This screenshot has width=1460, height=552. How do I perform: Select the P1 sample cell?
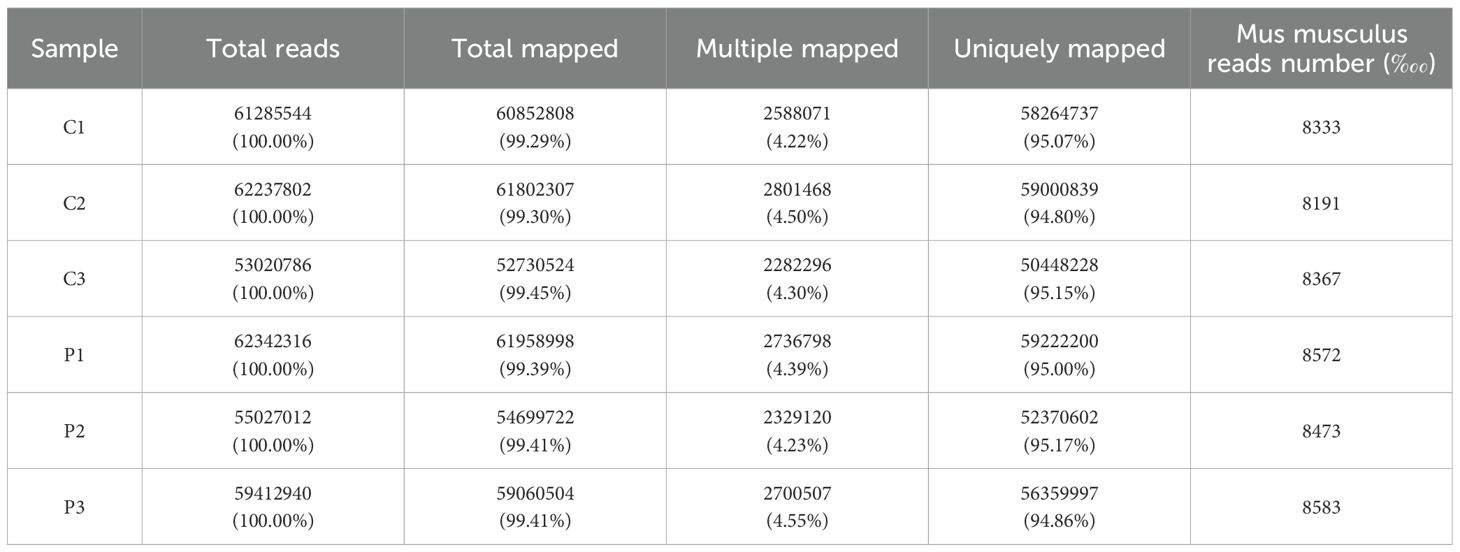(74, 356)
